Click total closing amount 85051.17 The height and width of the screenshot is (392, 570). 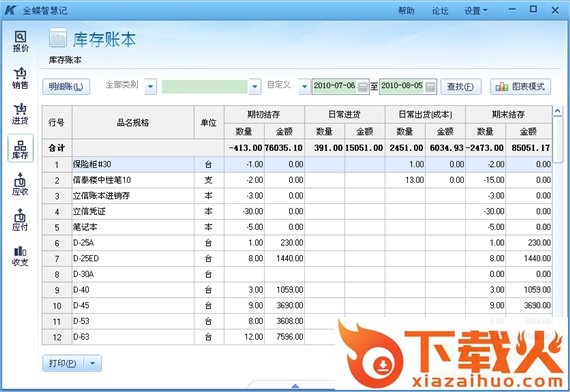pos(530,148)
